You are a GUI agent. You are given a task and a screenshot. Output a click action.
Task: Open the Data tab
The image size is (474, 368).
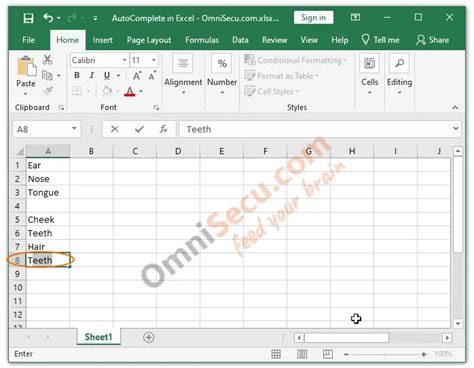(240, 40)
